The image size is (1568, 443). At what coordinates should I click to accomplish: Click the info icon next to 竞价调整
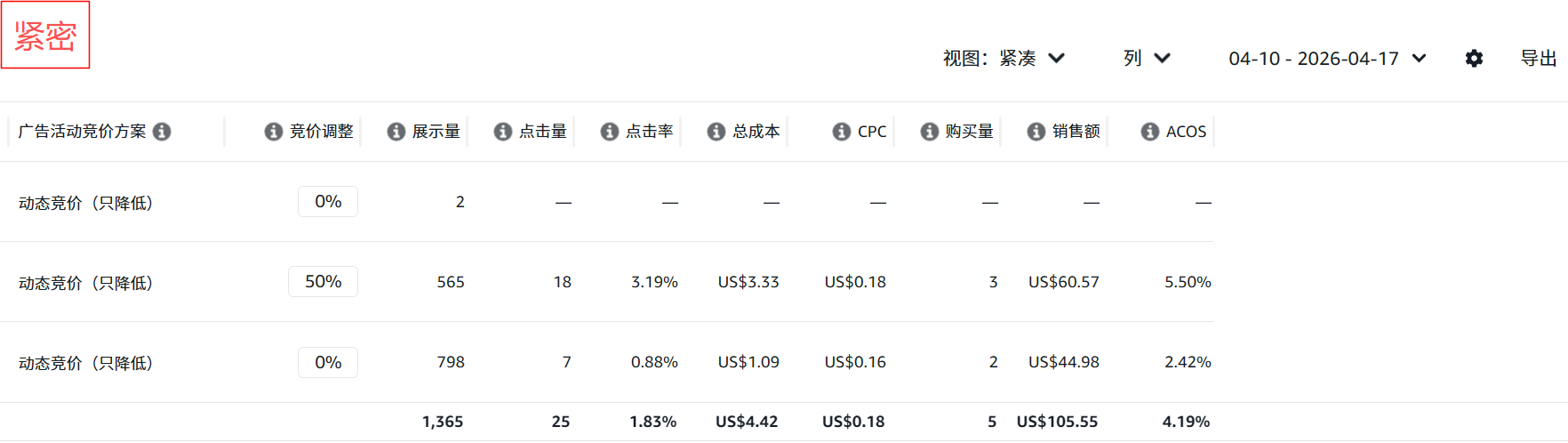[x=274, y=132]
